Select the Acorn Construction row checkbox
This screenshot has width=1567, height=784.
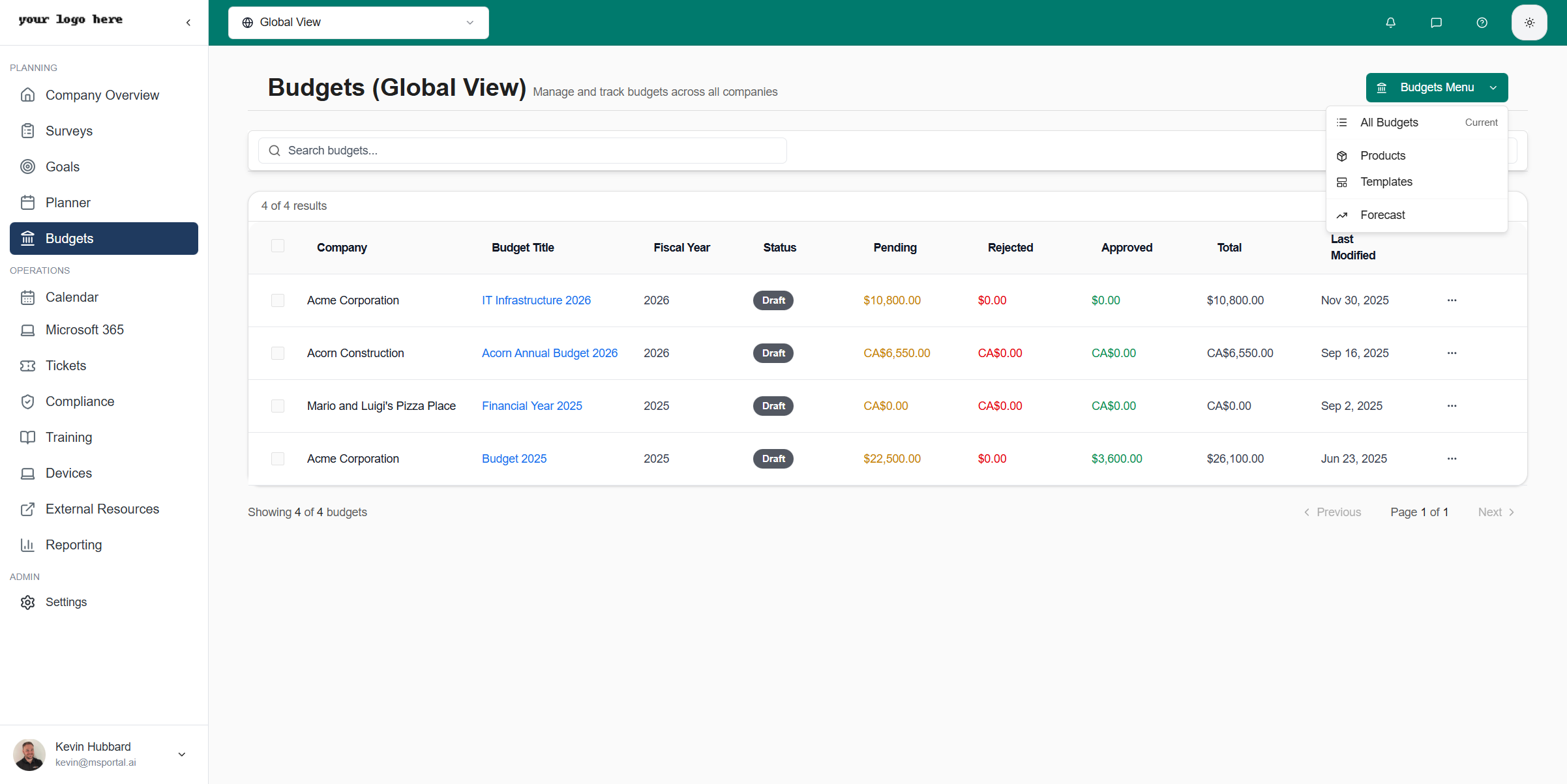278,353
